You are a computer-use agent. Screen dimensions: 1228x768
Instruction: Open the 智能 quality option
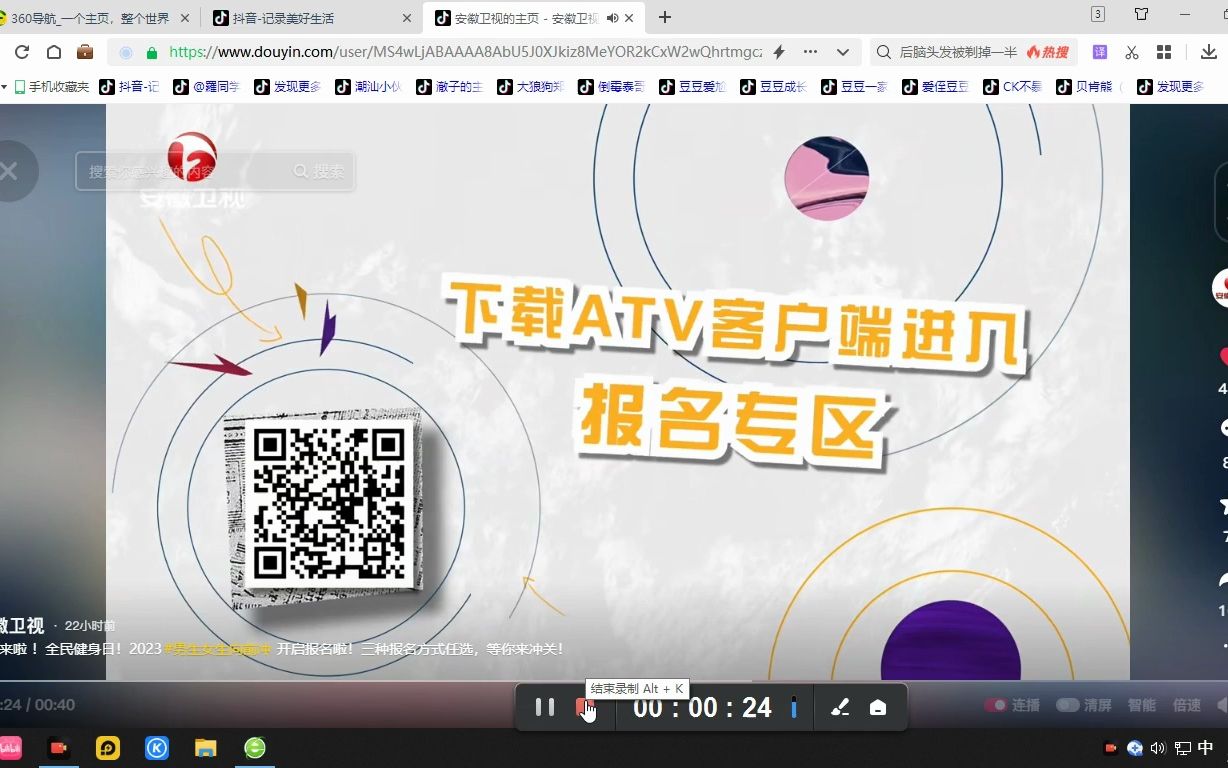coord(1142,705)
